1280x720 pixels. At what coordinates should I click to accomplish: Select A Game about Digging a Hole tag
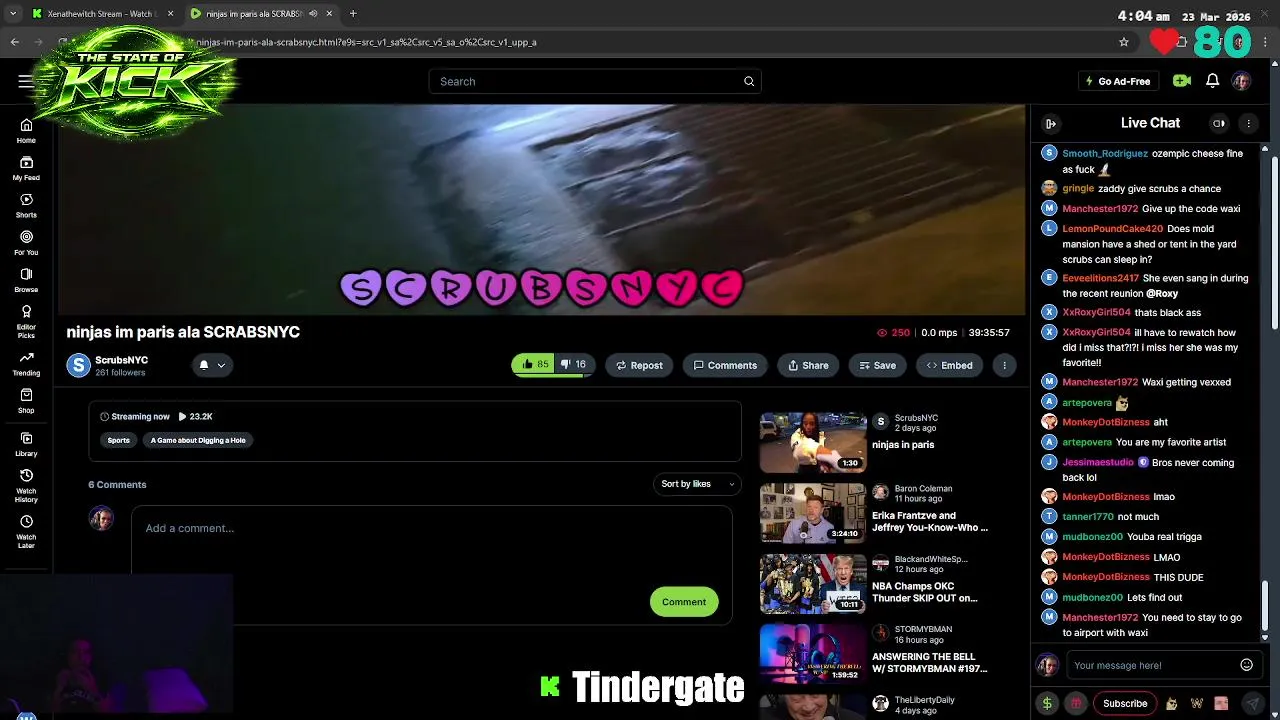coord(198,440)
